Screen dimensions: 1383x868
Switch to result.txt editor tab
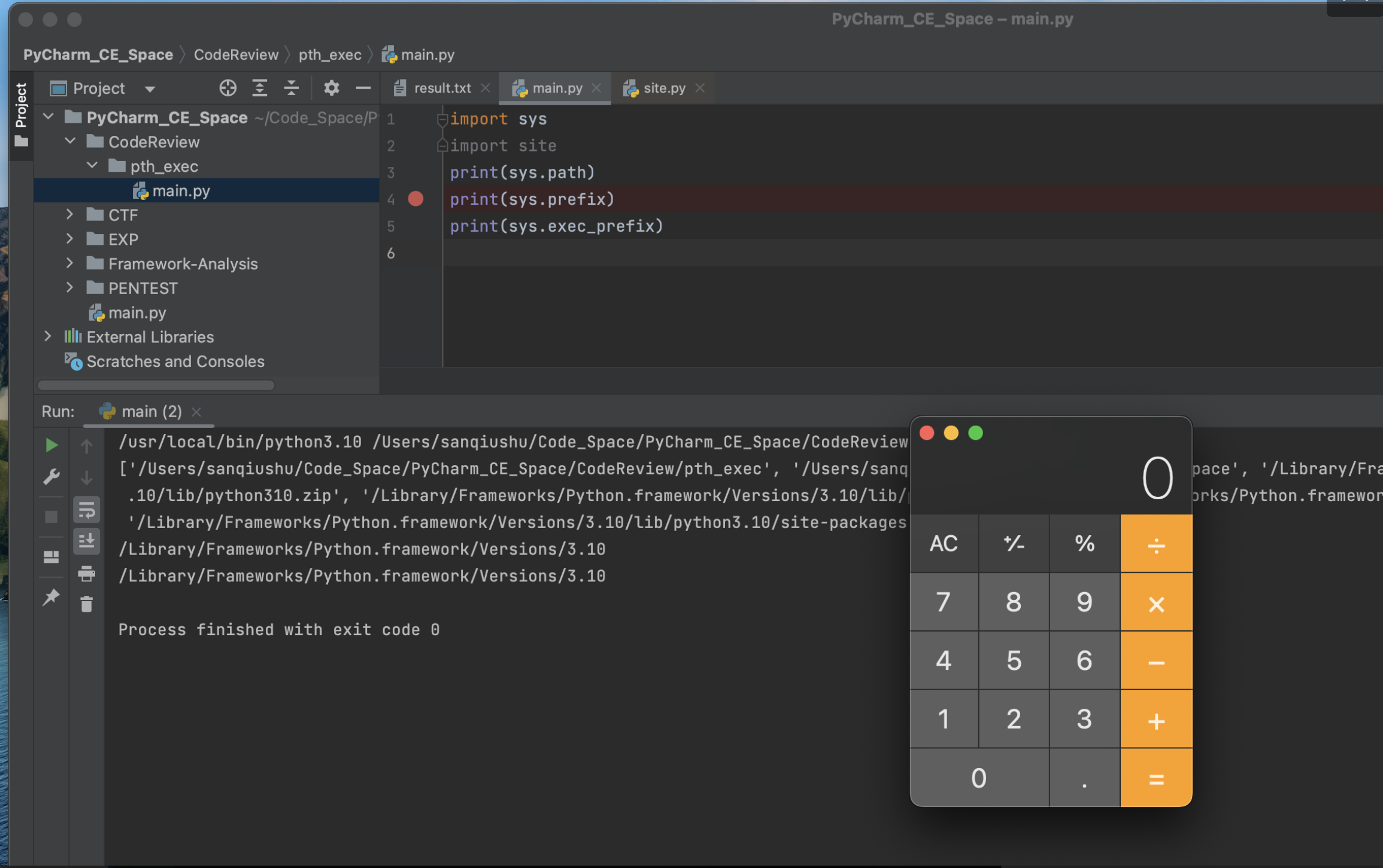442,88
